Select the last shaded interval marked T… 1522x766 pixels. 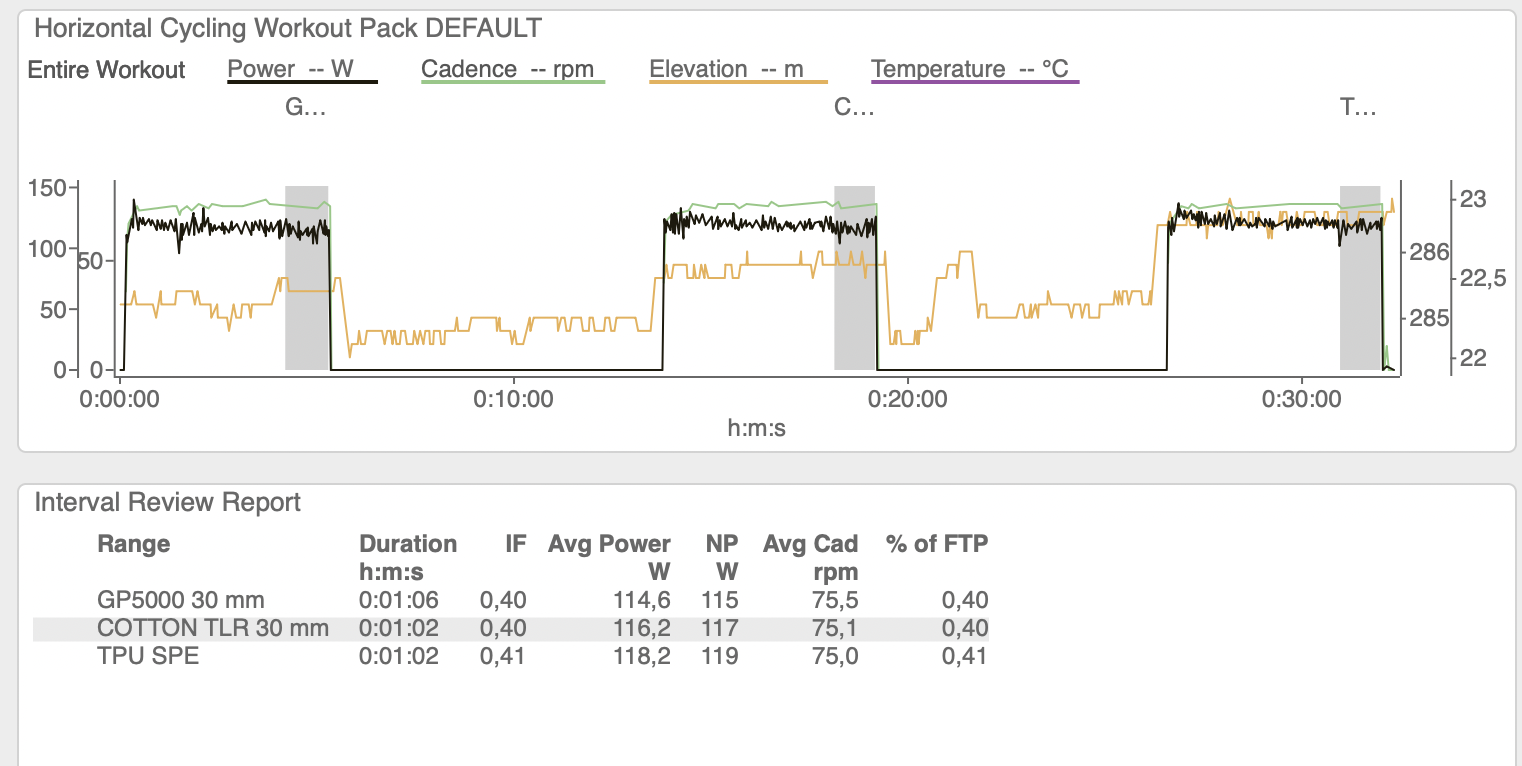click(x=1360, y=277)
